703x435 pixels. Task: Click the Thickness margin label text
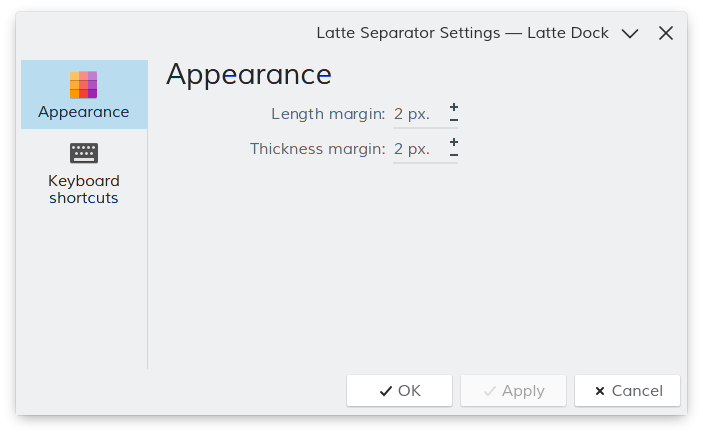[x=317, y=149]
